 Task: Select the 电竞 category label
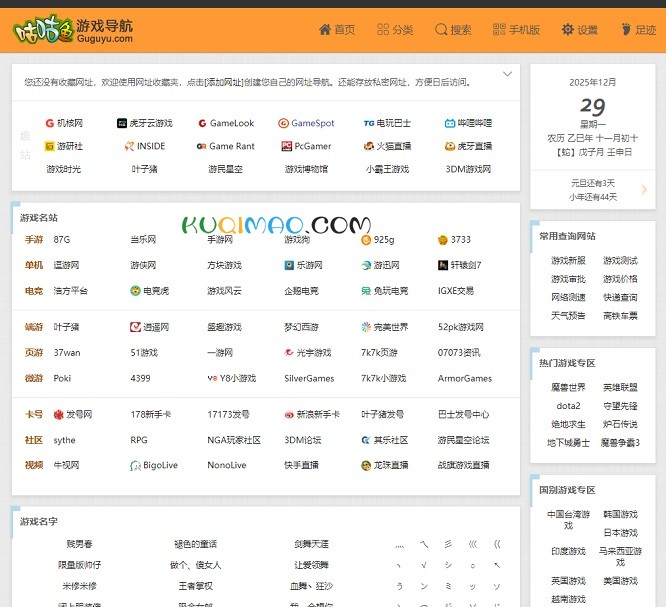tap(34, 291)
